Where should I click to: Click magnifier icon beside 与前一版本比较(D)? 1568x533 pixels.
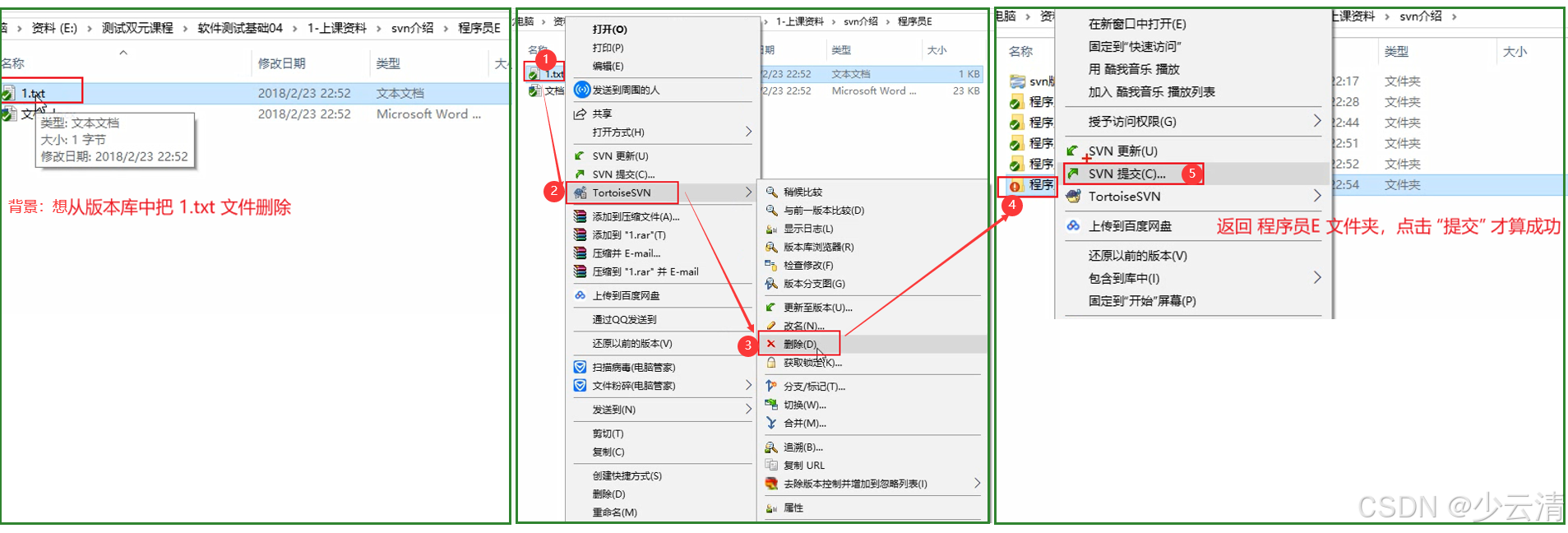(x=771, y=210)
